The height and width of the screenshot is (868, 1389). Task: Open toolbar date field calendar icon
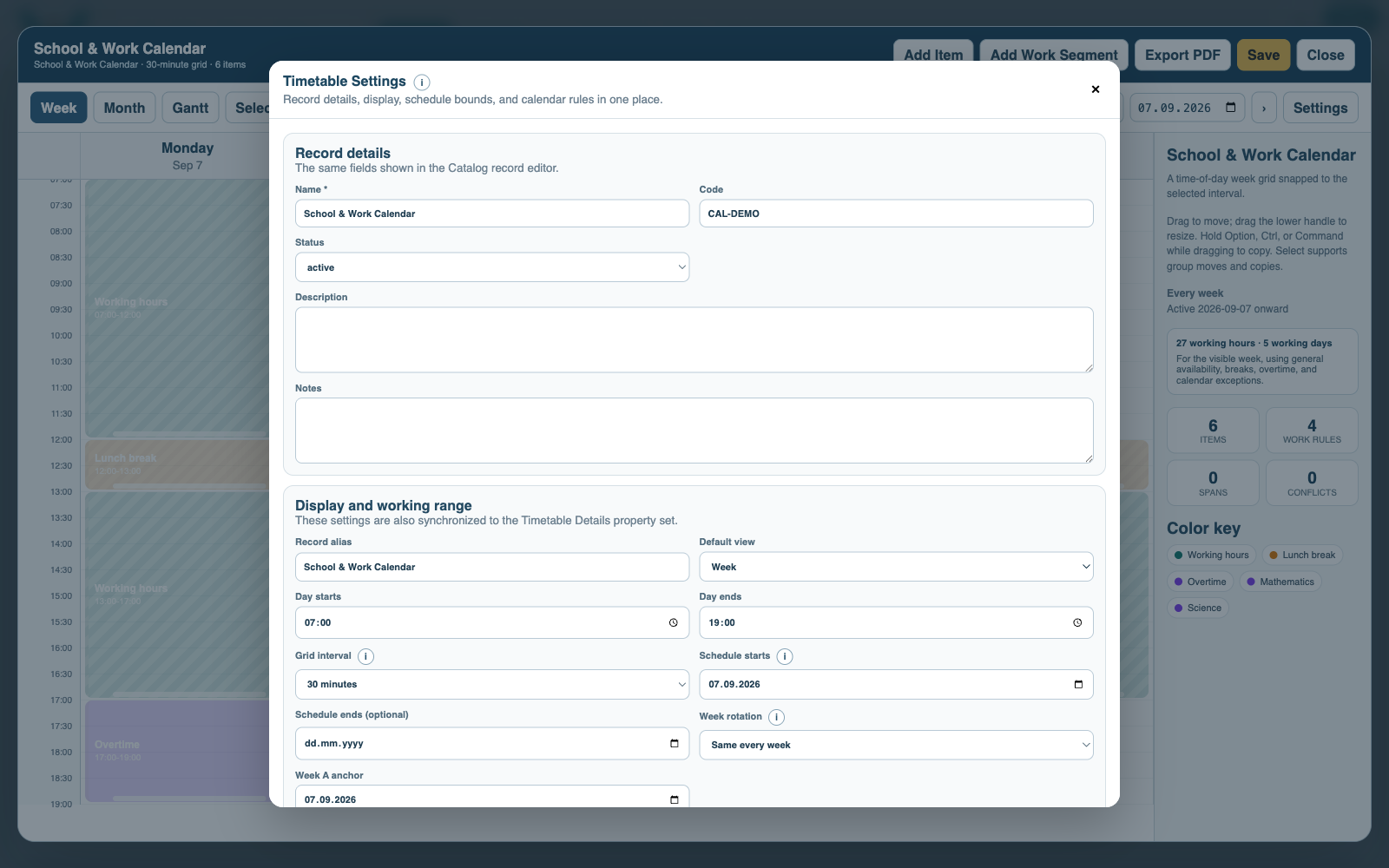(x=1231, y=108)
